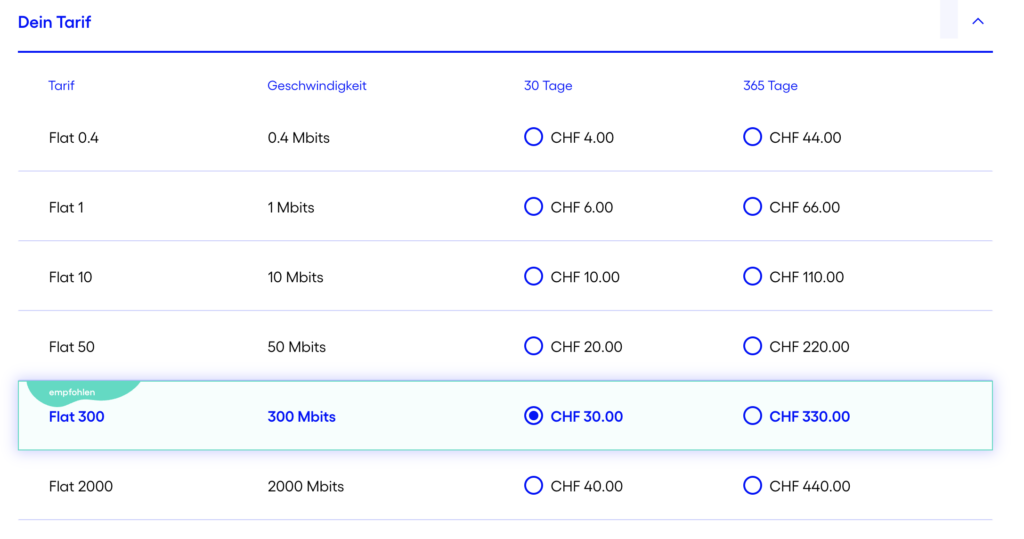Choose Flat 1 at CHF 6.00
Viewport: 1024px width, 539px height.
(x=533, y=206)
